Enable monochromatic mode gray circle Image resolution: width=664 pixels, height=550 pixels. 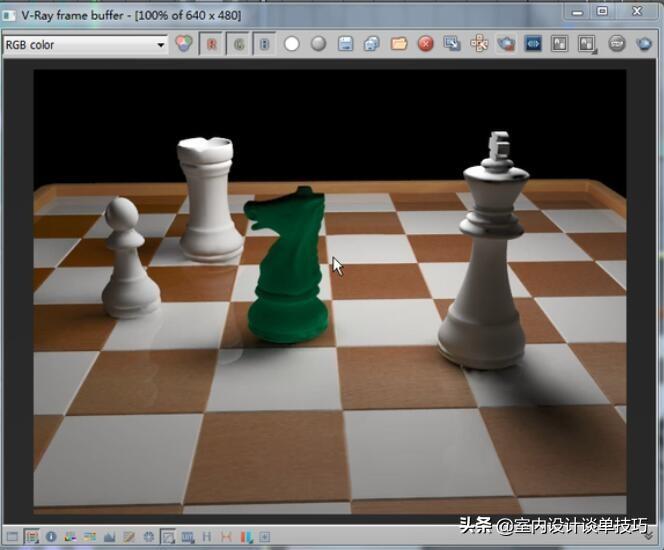point(318,44)
